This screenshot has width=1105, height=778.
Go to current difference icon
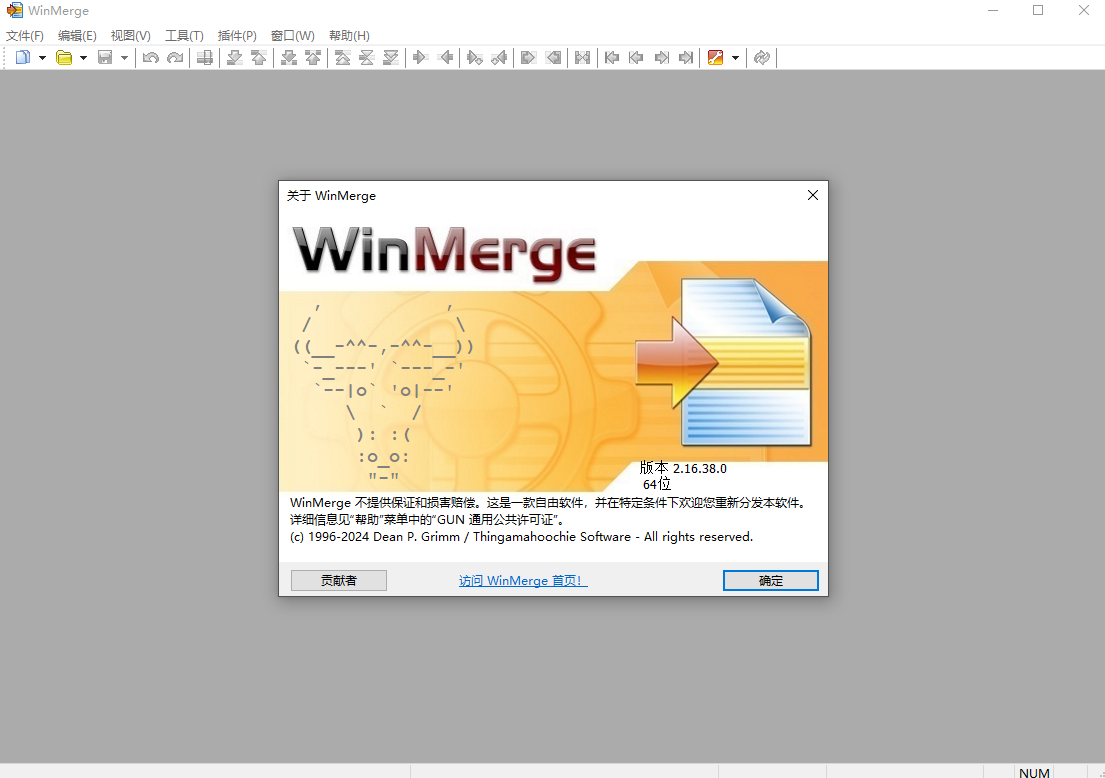(366, 58)
